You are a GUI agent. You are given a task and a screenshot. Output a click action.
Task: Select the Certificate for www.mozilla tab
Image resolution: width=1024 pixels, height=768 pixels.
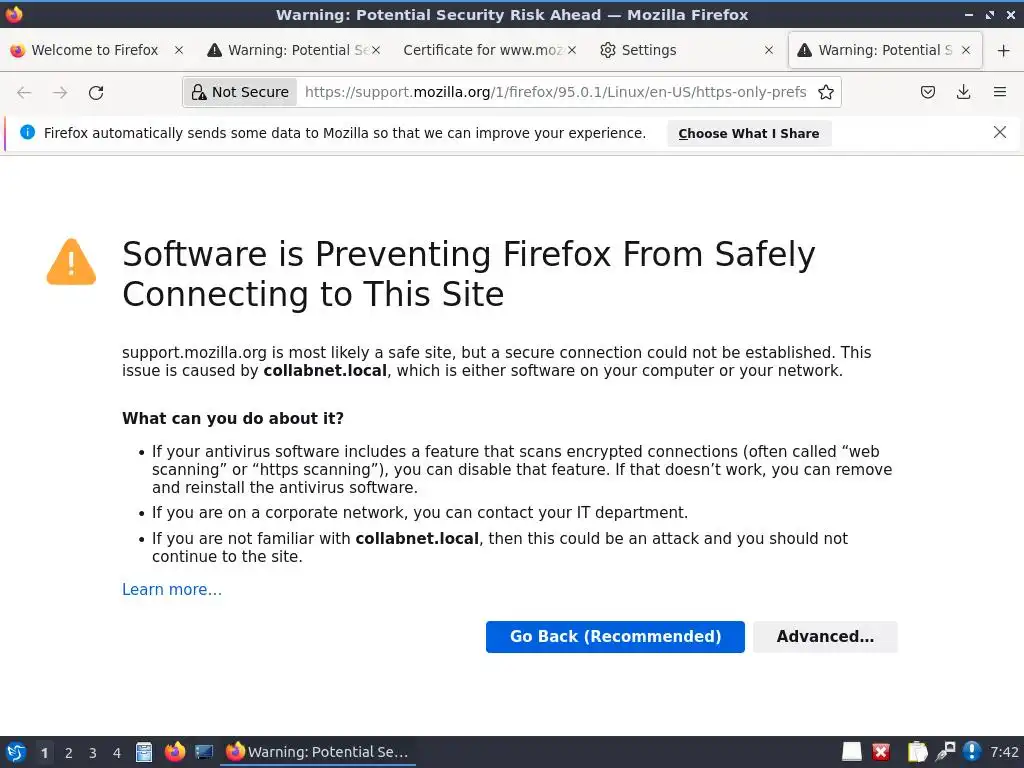point(483,50)
